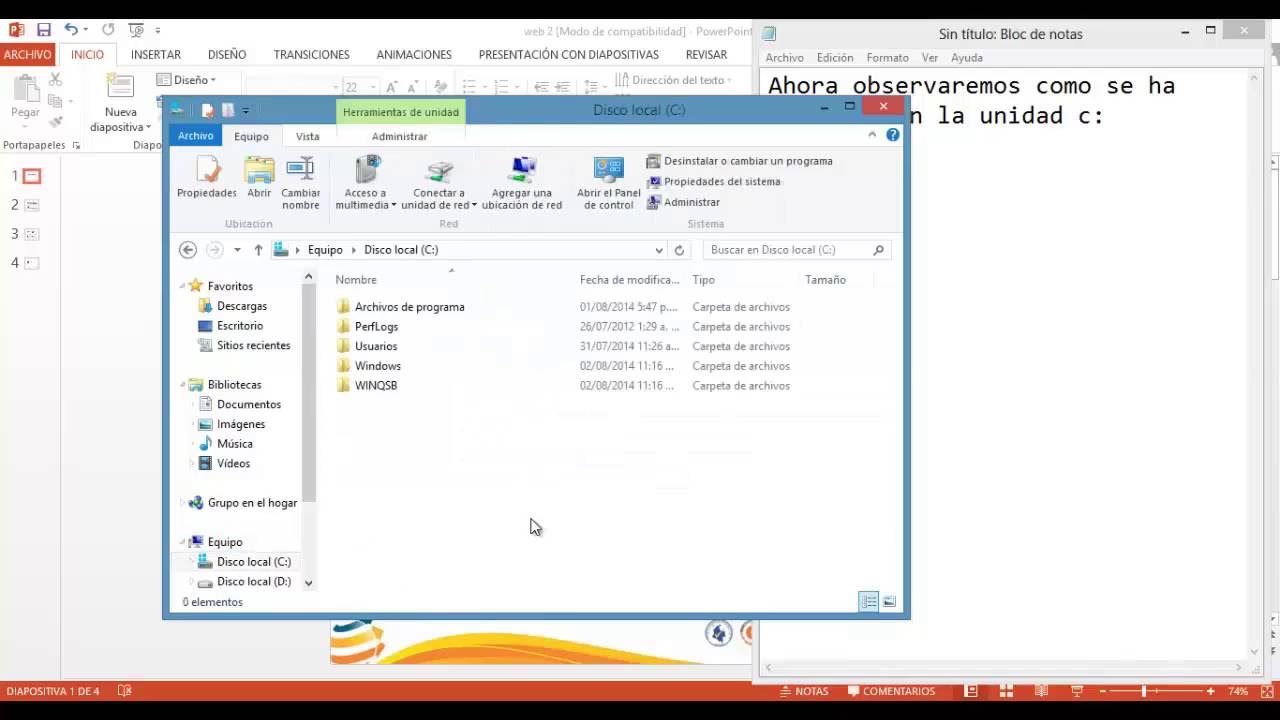The width and height of the screenshot is (1280, 720).
Task: Switch PowerPoint to normal view icon
Action: (971, 691)
